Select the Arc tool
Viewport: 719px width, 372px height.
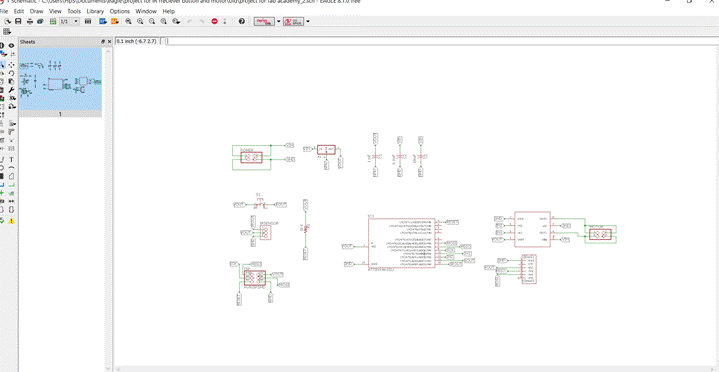pyautogui.click(x=12, y=167)
